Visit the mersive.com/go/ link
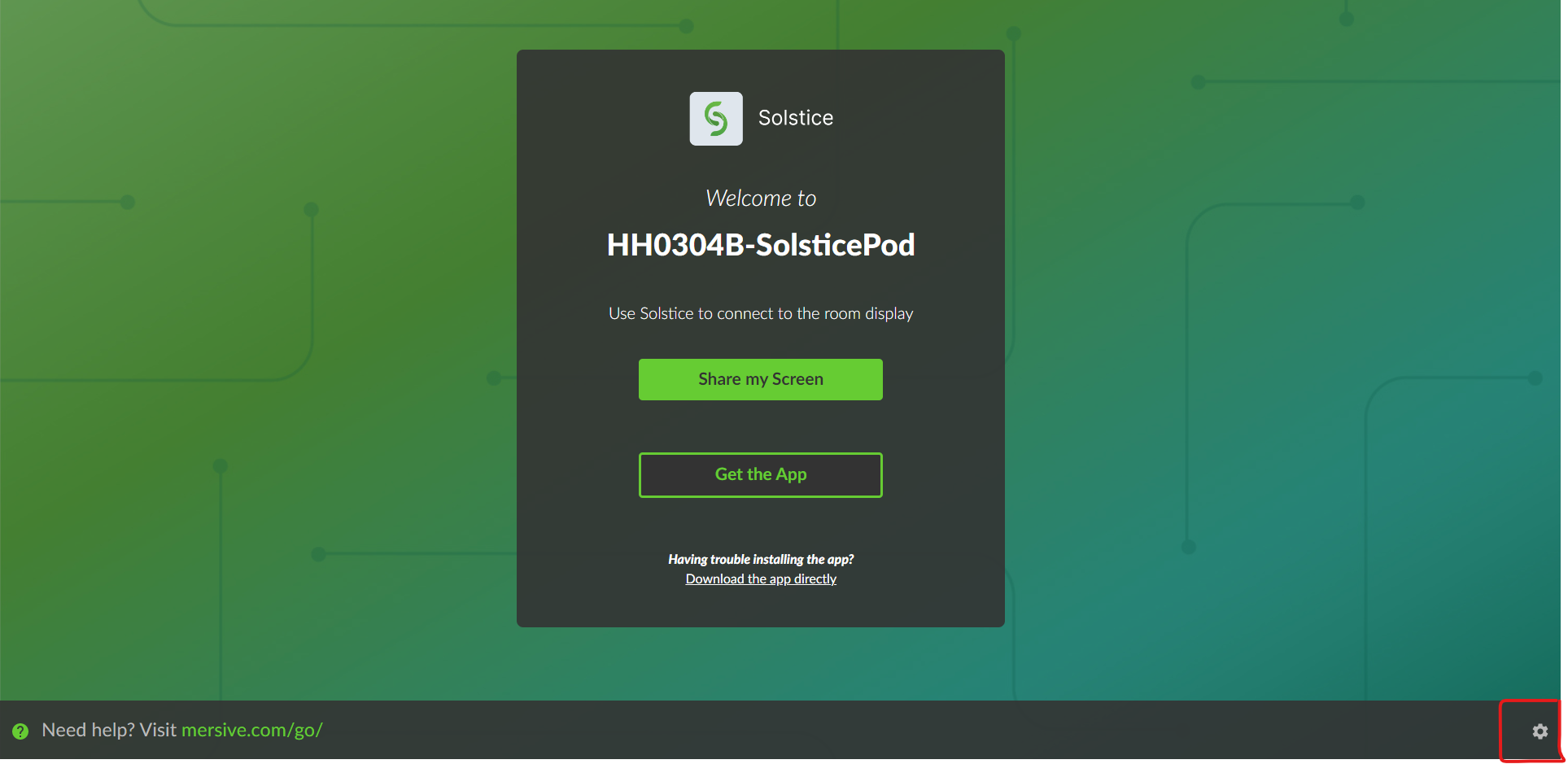The width and height of the screenshot is (1568, 764). [252, 730]
